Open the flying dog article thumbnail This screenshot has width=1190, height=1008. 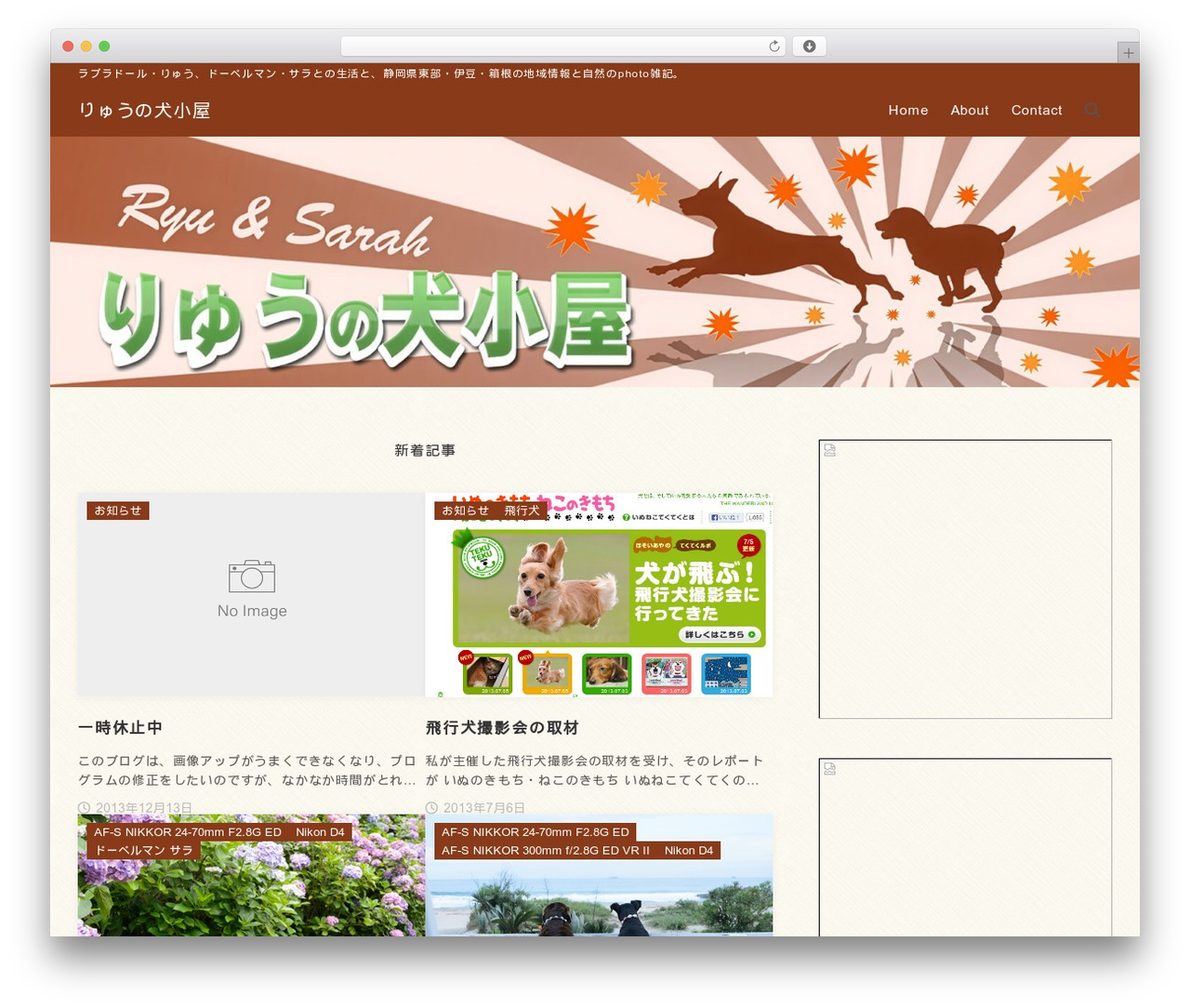tap(600, 594)
